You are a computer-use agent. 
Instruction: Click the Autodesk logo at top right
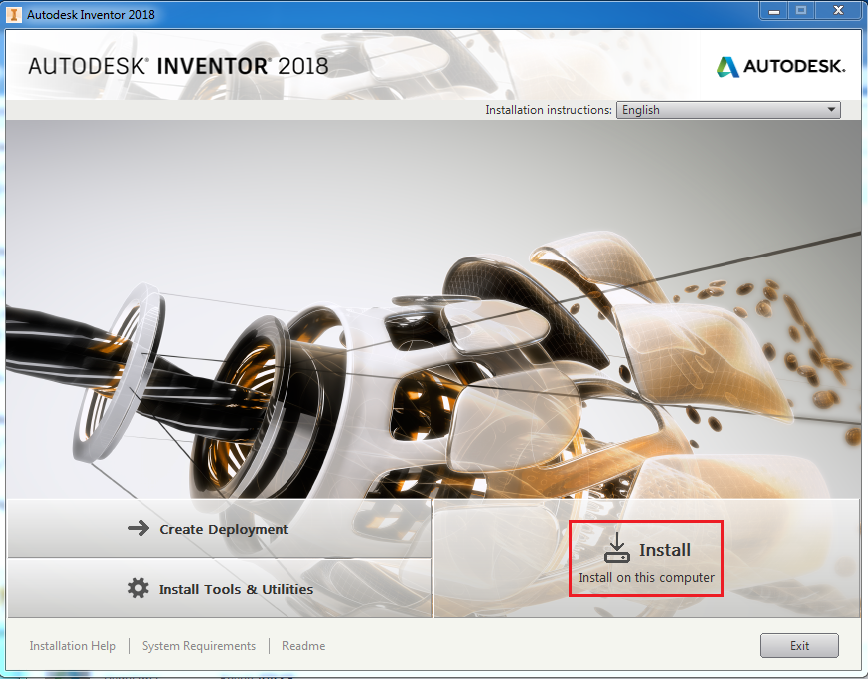point(781,66)
